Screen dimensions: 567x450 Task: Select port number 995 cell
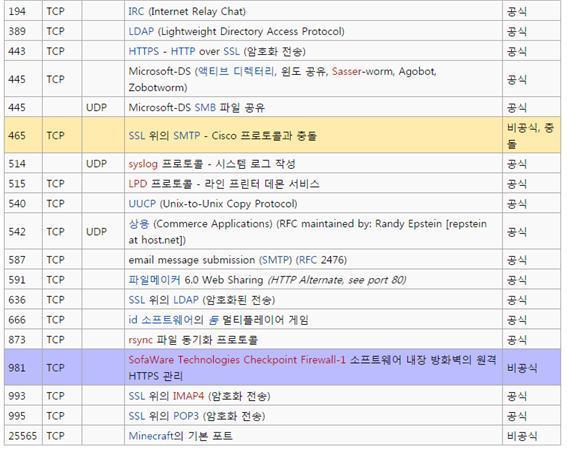(24, 416)
